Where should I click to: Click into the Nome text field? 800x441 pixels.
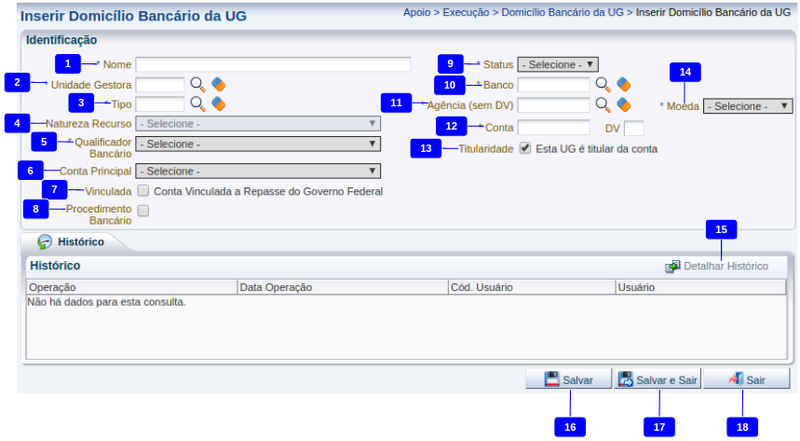click(273, 65)
